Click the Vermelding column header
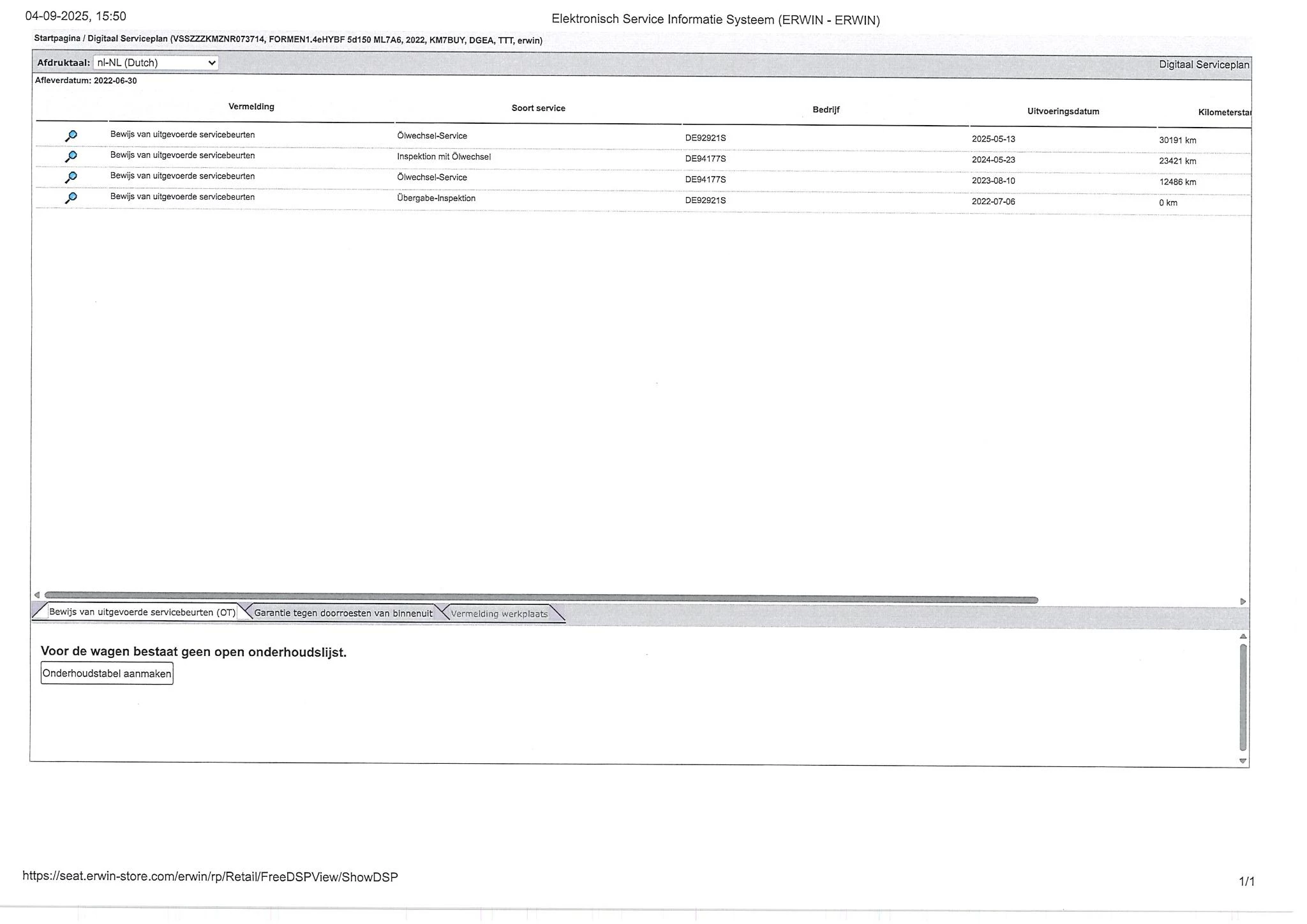This screenshot has height=924, width=1307. pyautogui.click(x=251, y=107)
